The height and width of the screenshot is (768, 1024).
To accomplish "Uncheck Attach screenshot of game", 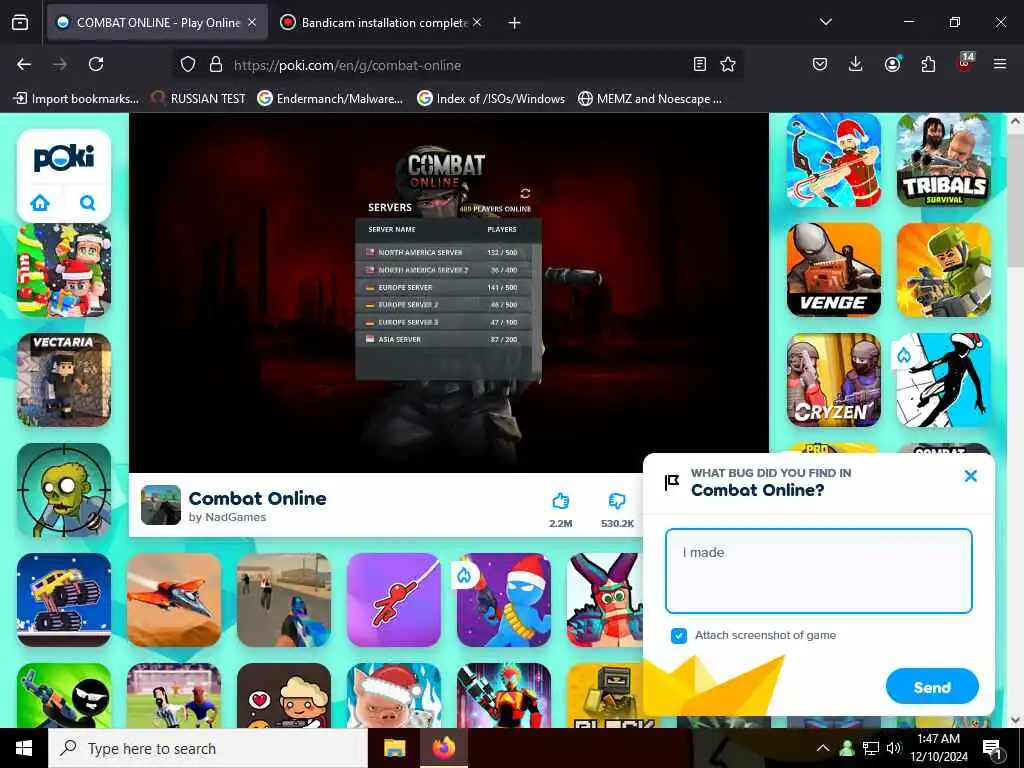I will point(679,635).
